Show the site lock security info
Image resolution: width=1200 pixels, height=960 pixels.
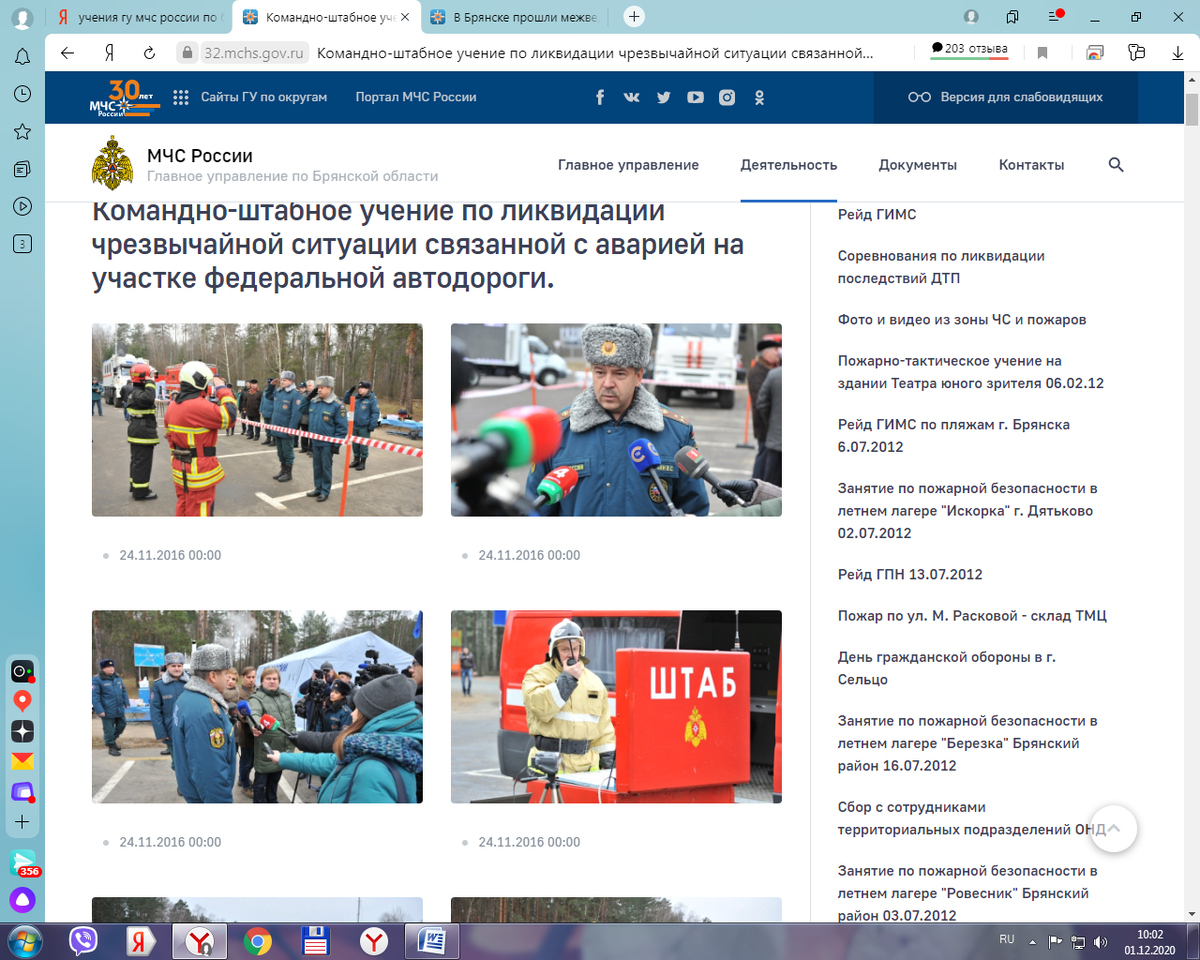[185, 53]
